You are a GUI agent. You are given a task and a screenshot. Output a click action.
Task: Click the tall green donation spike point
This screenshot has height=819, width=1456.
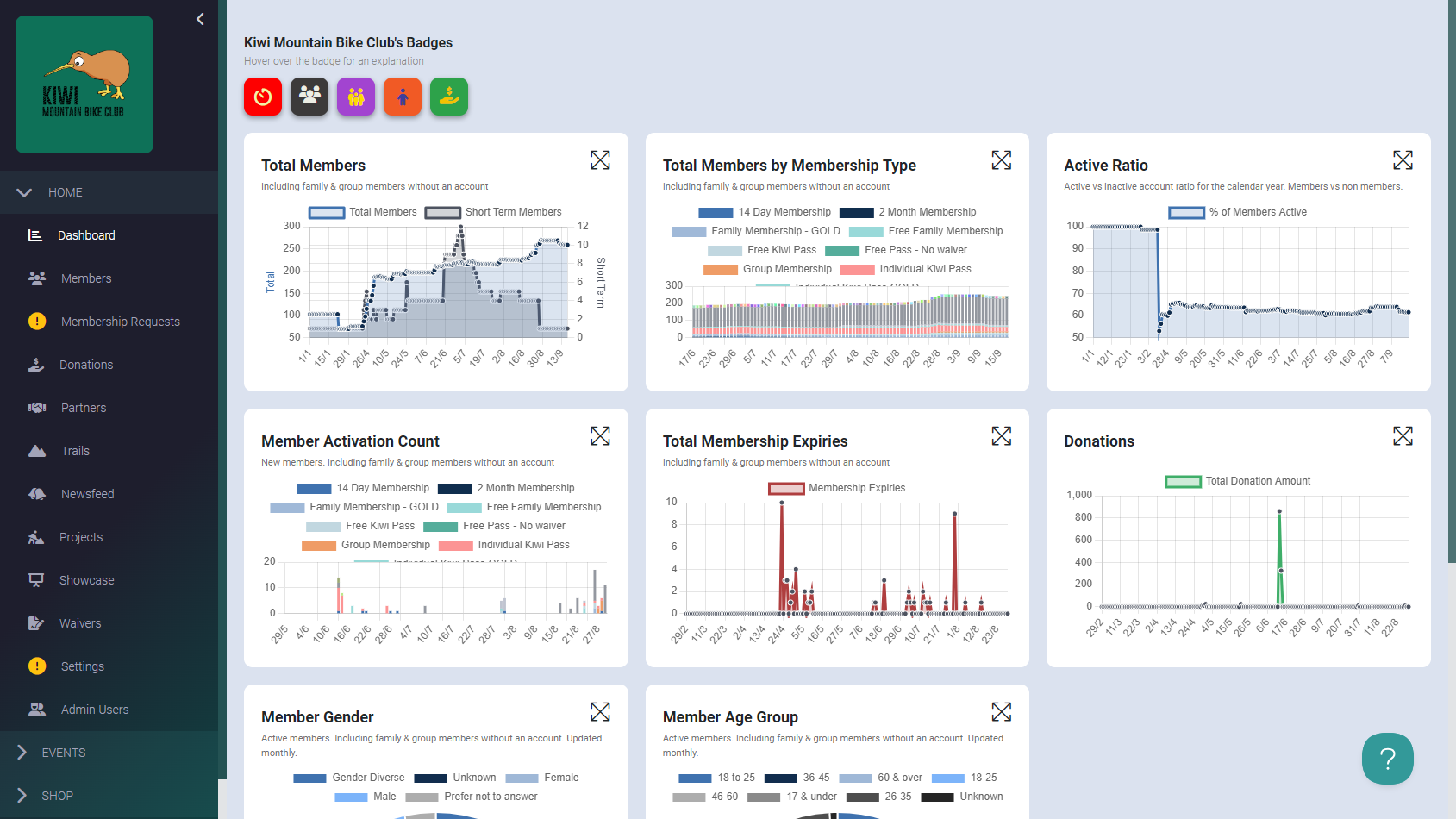(x=1279, y=512)
